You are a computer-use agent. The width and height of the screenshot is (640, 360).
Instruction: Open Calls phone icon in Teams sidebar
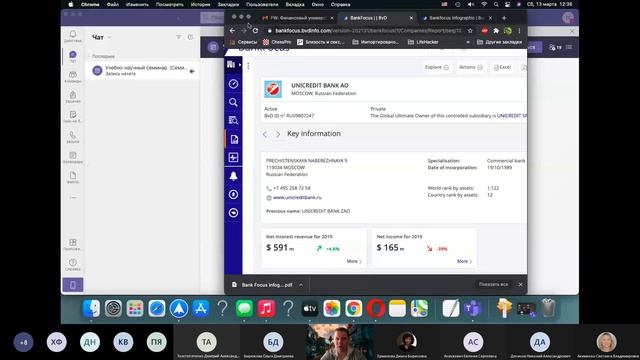(x=73, y=137)
